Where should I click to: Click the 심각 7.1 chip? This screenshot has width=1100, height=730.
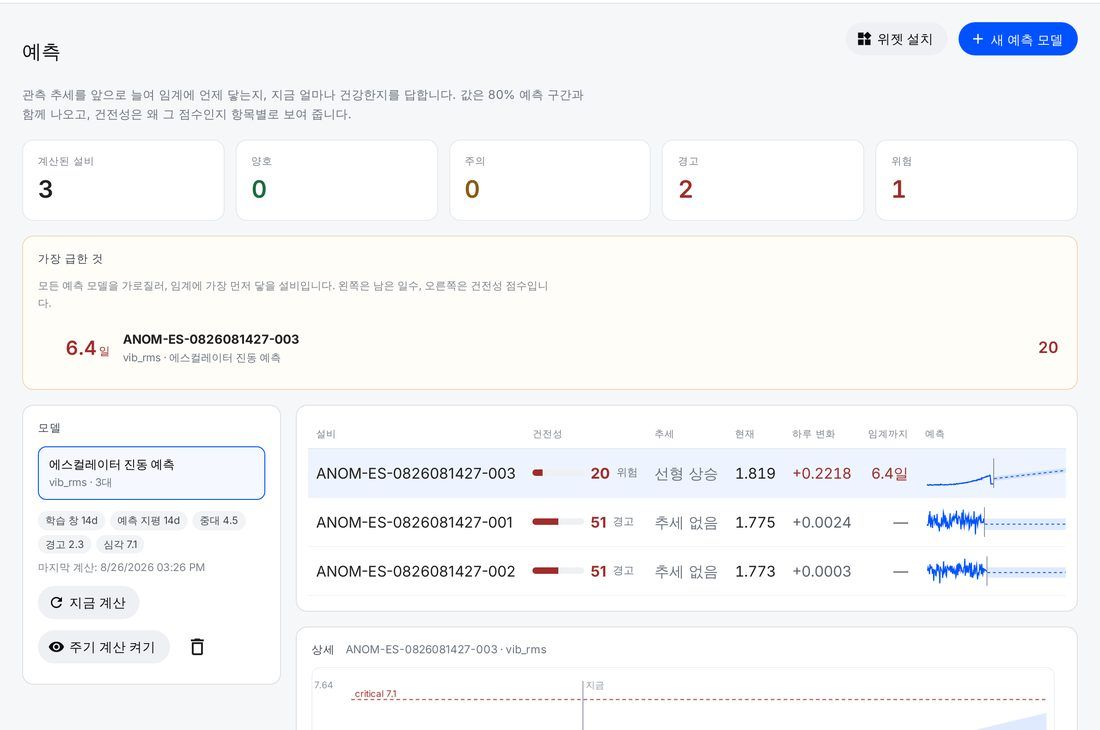(x=120, y=544)
